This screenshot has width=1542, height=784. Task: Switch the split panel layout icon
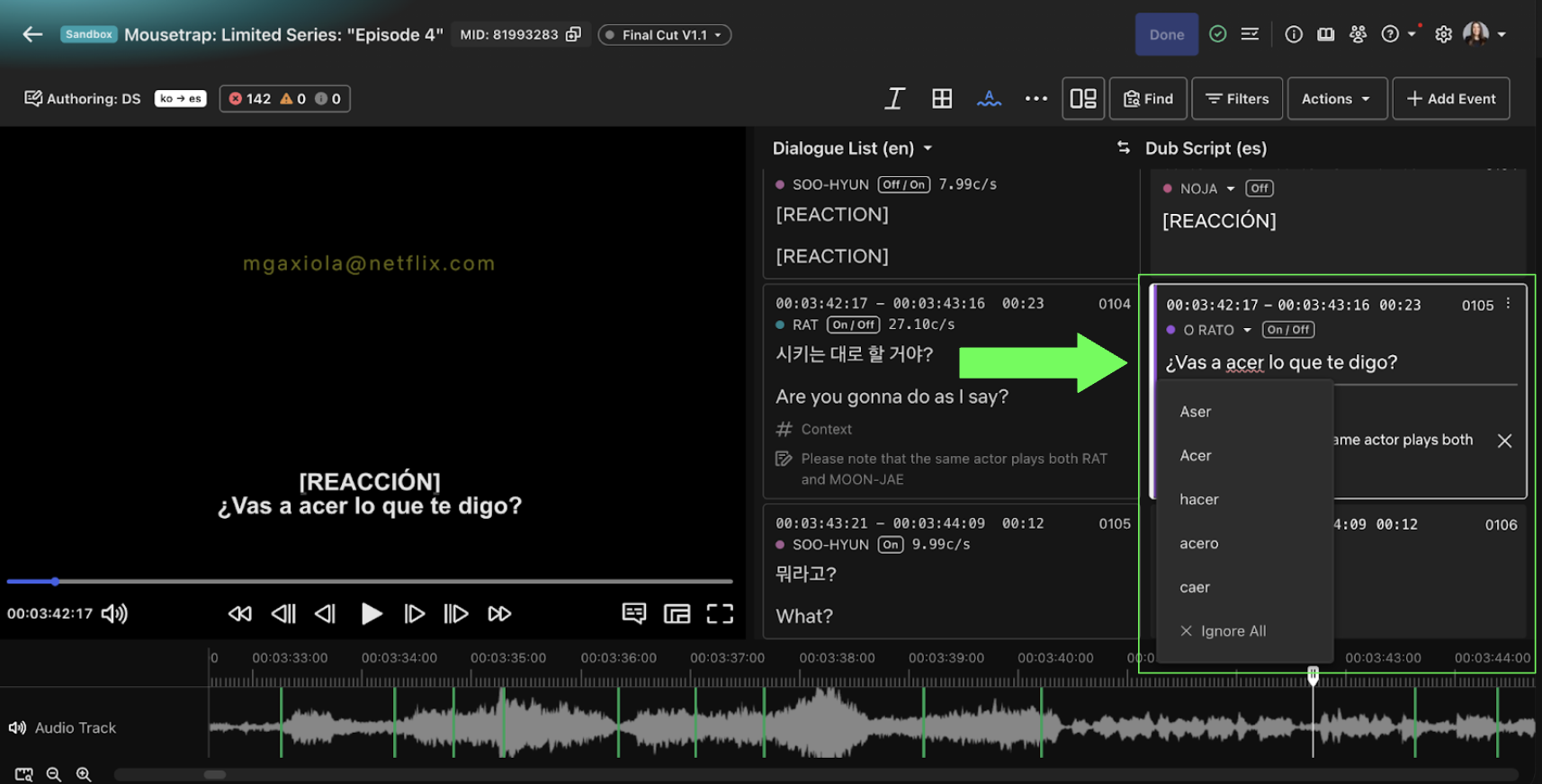click(1083, 98)
